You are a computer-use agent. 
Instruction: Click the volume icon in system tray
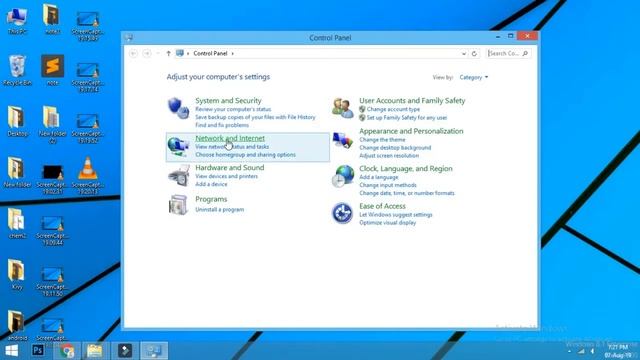click(593, 351)
